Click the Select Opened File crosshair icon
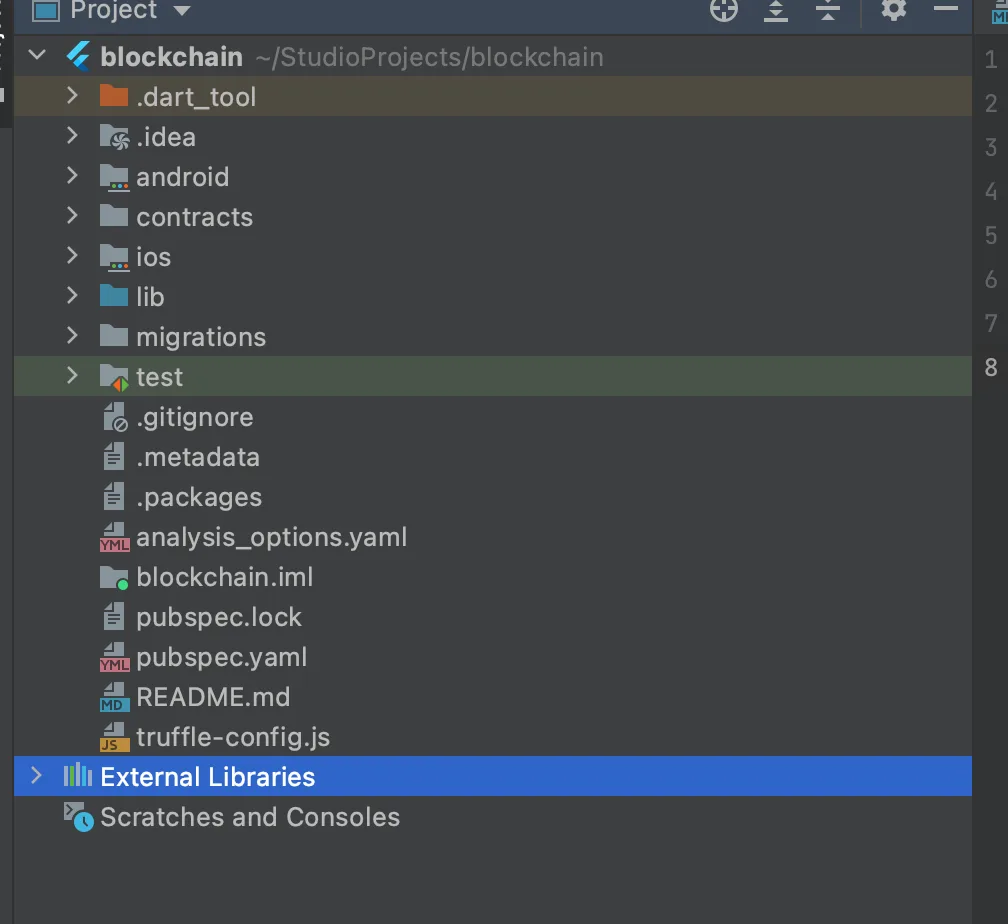Screen dimensions: 1008x924 (x=724, y=10)
